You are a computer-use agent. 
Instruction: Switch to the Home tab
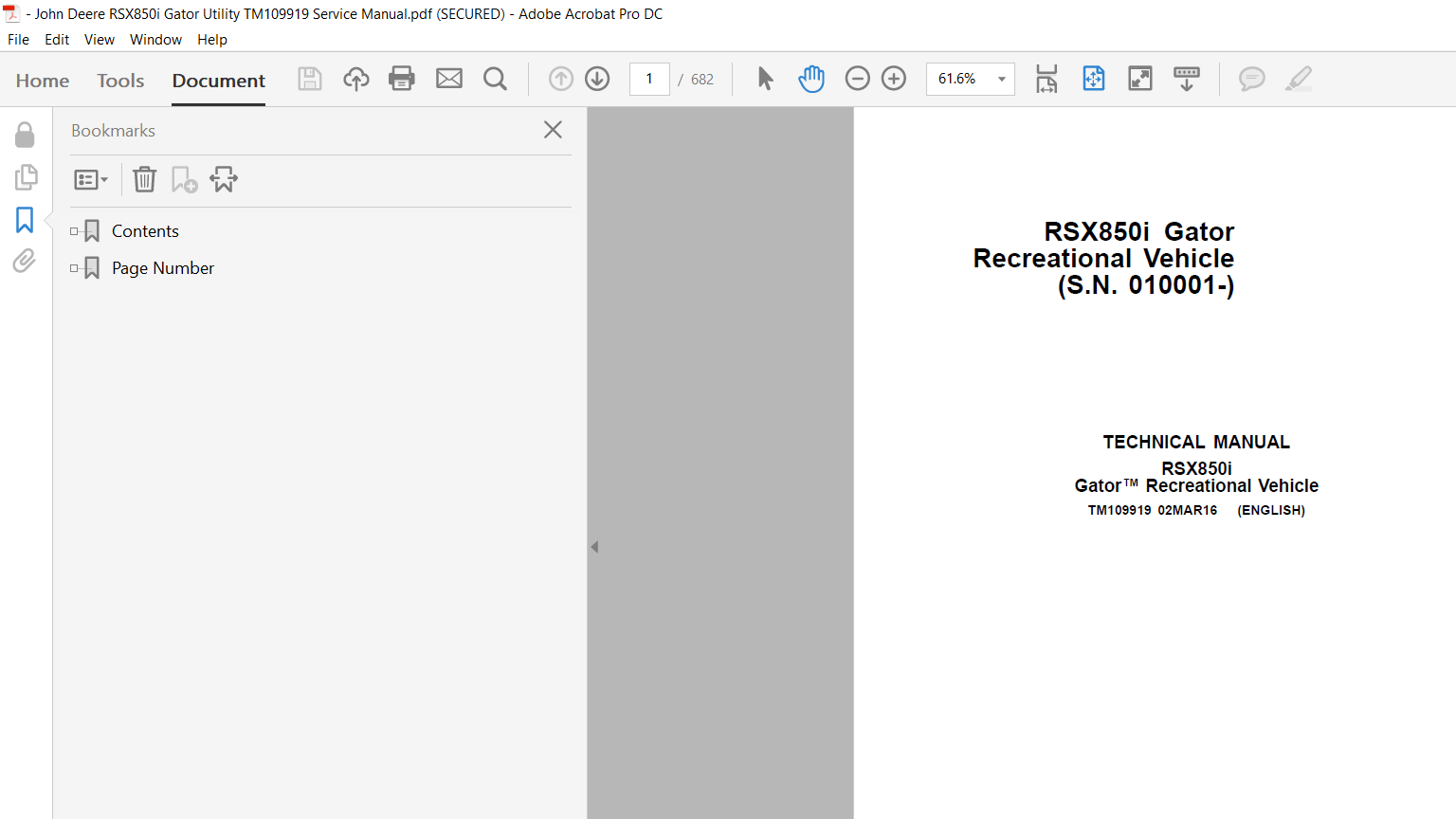pos(43,81)
